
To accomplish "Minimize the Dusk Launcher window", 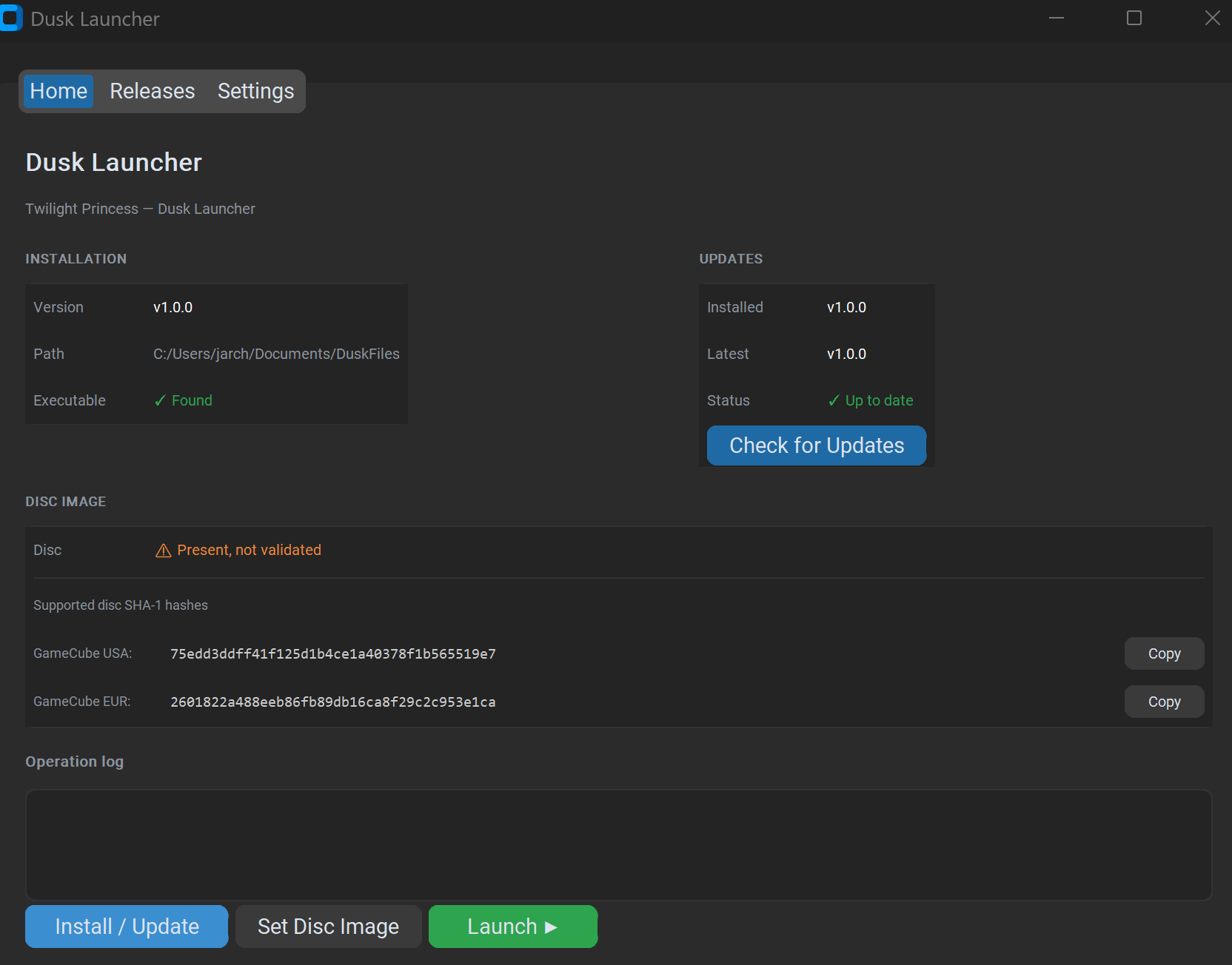I will [x=1057, y=18].
